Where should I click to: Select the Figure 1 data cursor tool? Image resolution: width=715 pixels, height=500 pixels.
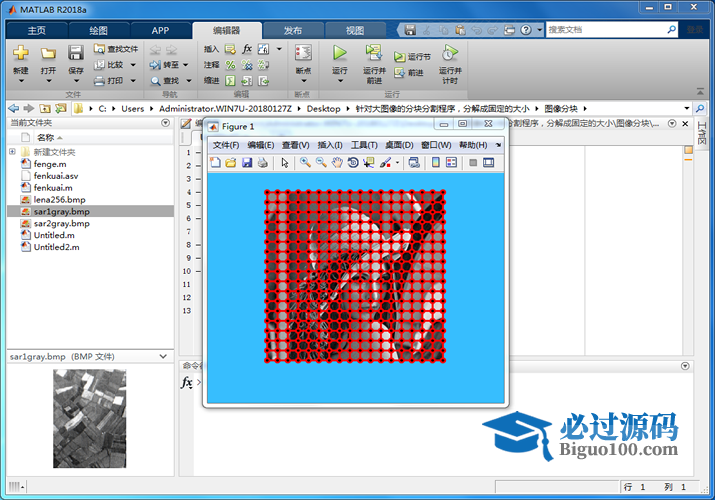[368, 163]
